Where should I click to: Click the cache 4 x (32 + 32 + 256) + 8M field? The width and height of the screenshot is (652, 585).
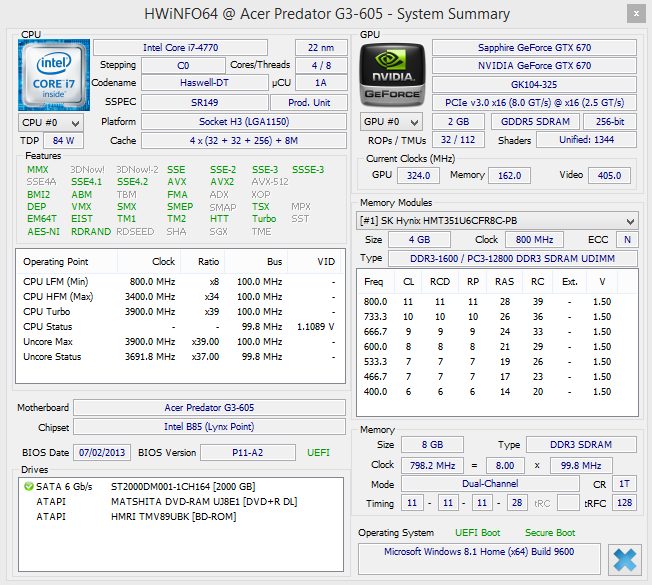click(x=244, y=141)
